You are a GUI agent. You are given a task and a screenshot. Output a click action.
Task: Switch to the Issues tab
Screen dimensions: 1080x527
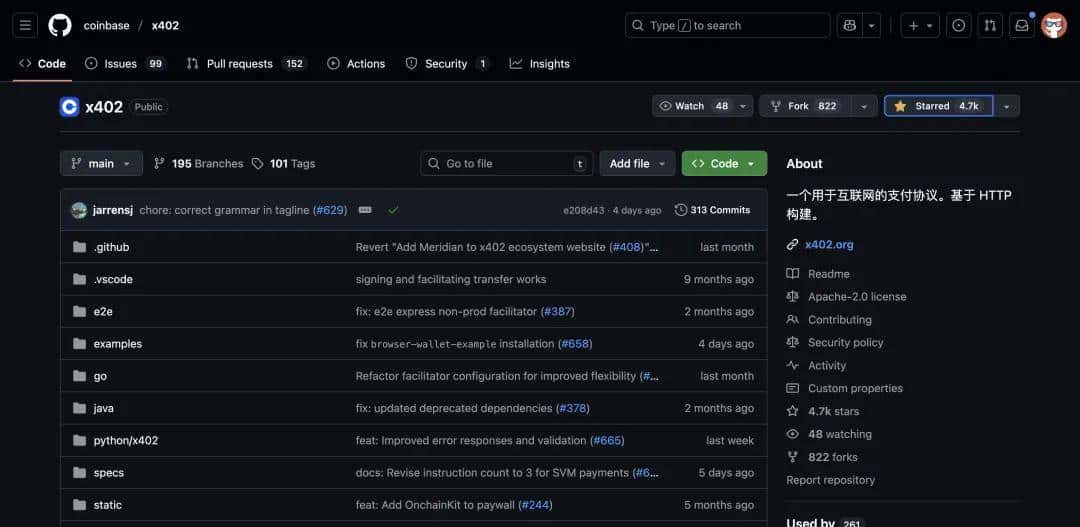tap(124, 63)
